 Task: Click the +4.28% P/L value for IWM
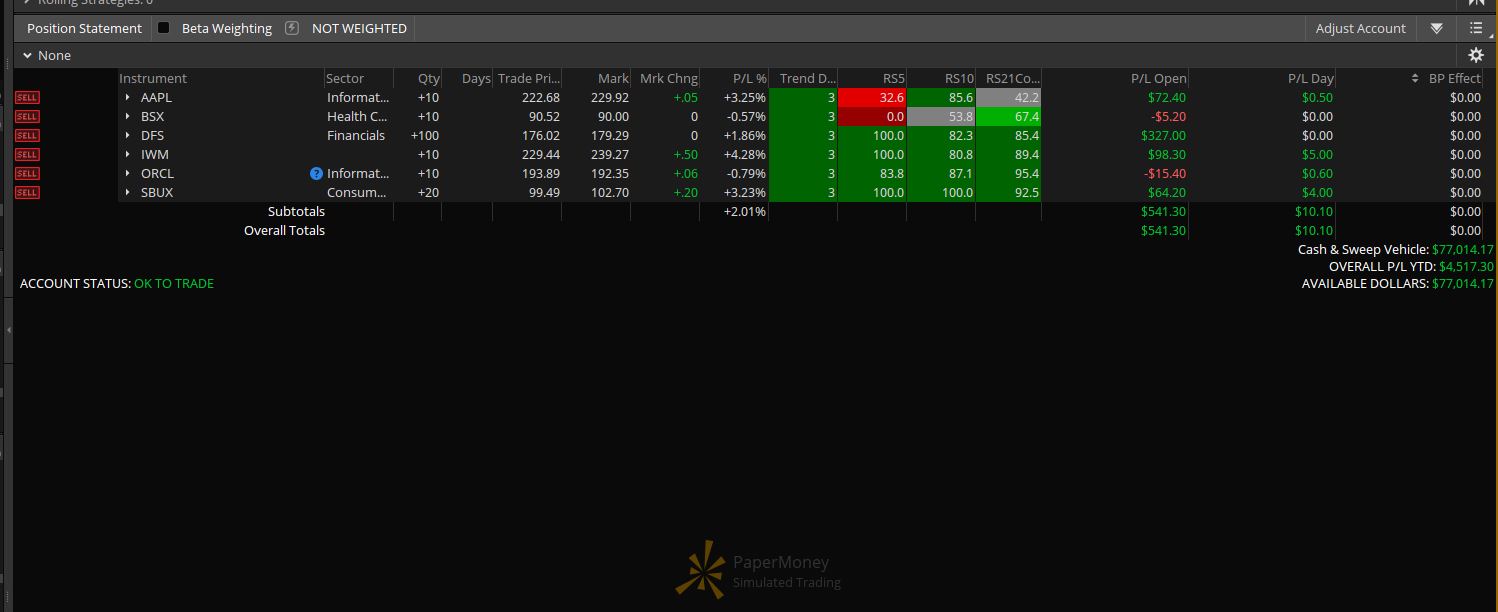click(x=745, y=155)
